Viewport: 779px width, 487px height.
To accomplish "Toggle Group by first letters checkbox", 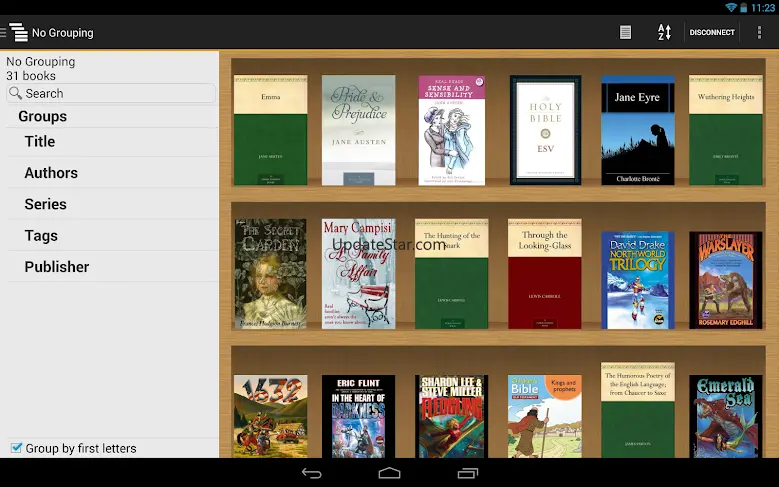I will [x=16, y=448].
